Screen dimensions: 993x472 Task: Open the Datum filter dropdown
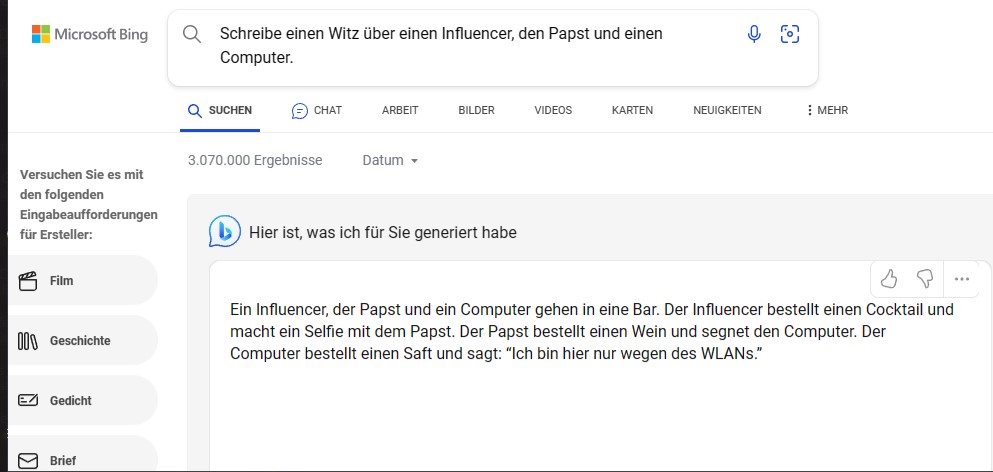pos(390,160)
